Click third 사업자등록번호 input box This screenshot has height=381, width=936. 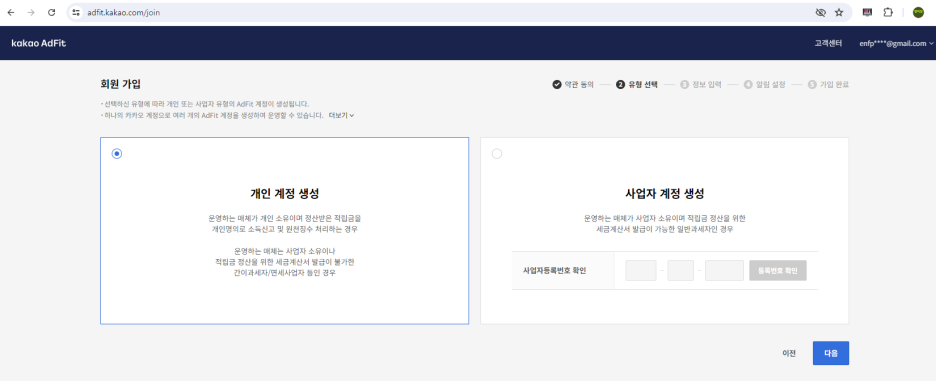(724, 271)
